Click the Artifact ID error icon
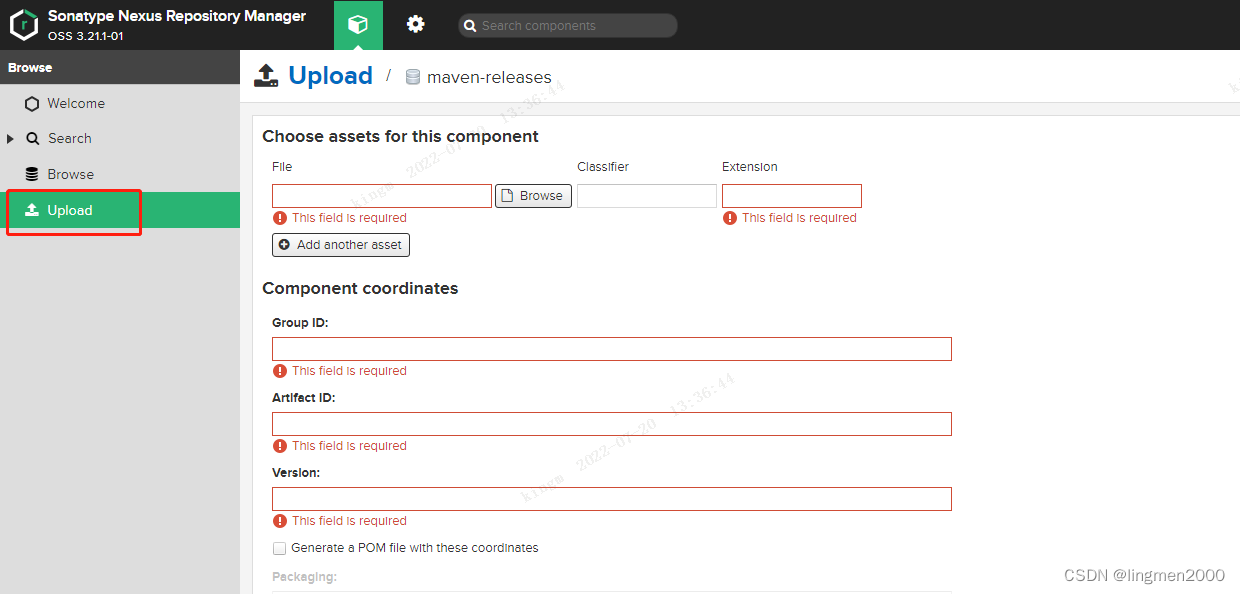Screen dimensions: 1240x594 tap(280, 446)
